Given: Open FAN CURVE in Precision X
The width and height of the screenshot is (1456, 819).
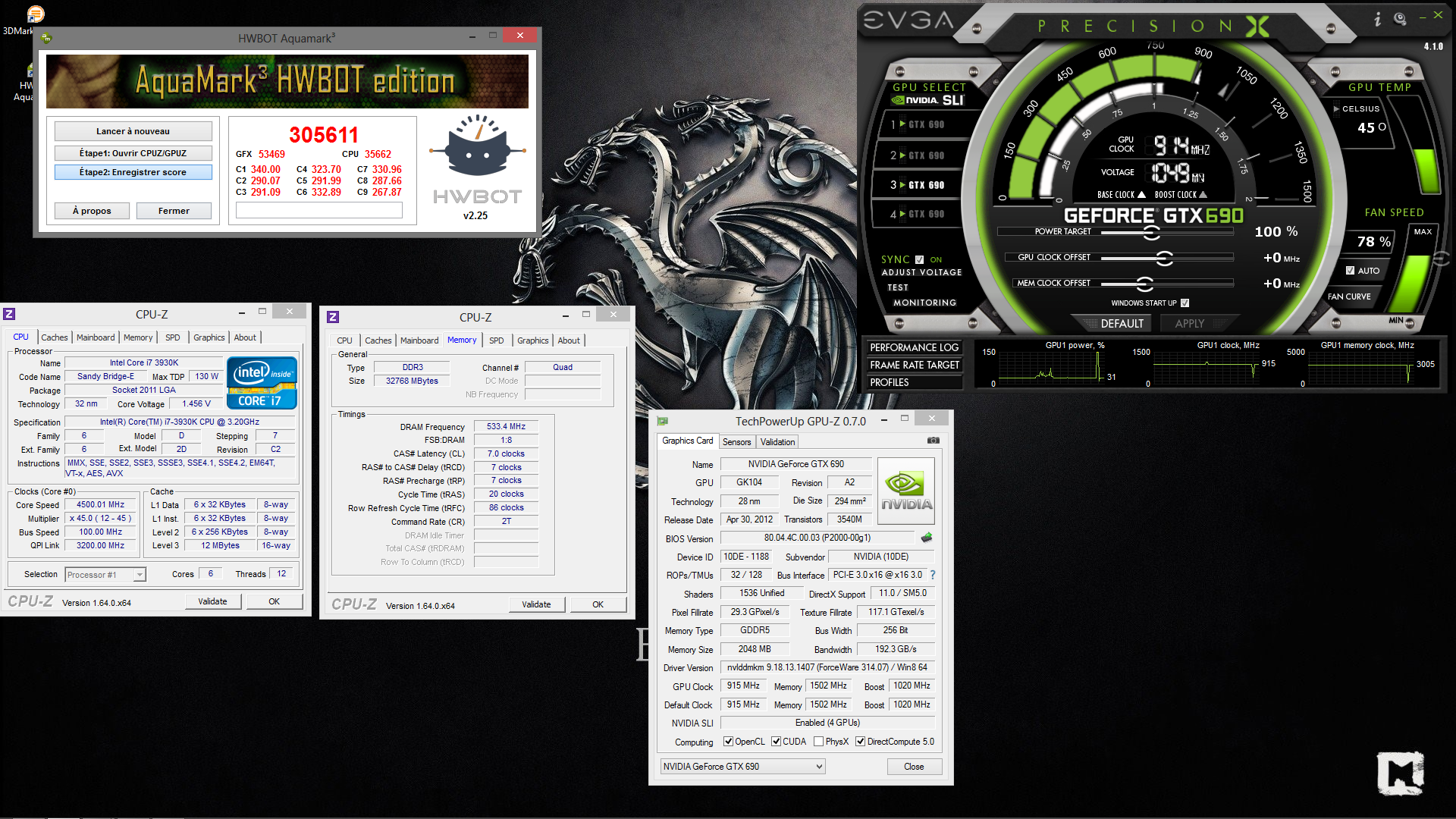Looking at the screenshot, I should pyautogui.click(x=1349, y=297).
